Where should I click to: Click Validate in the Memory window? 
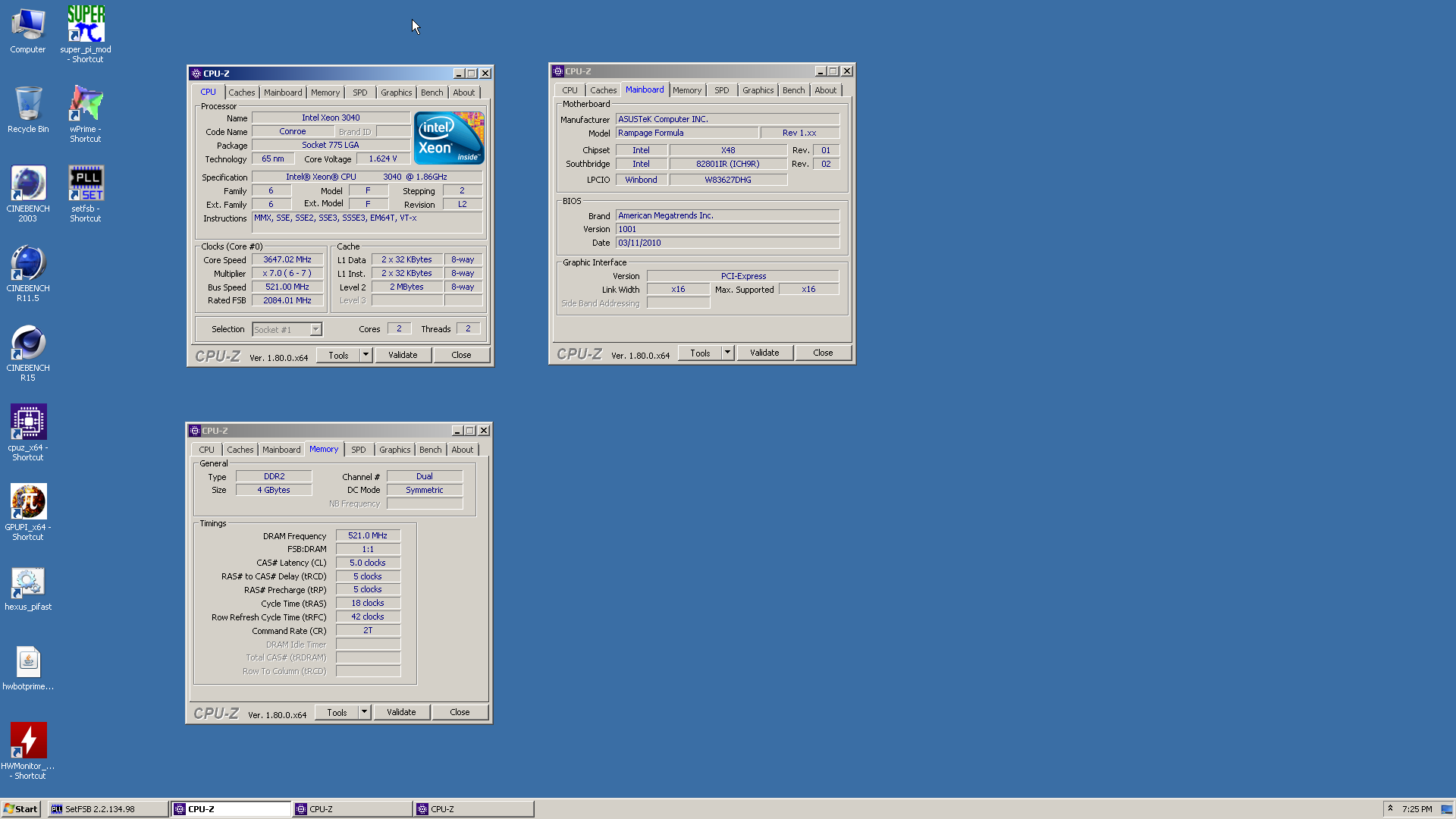pyautogui.click(x=401, y=712)
